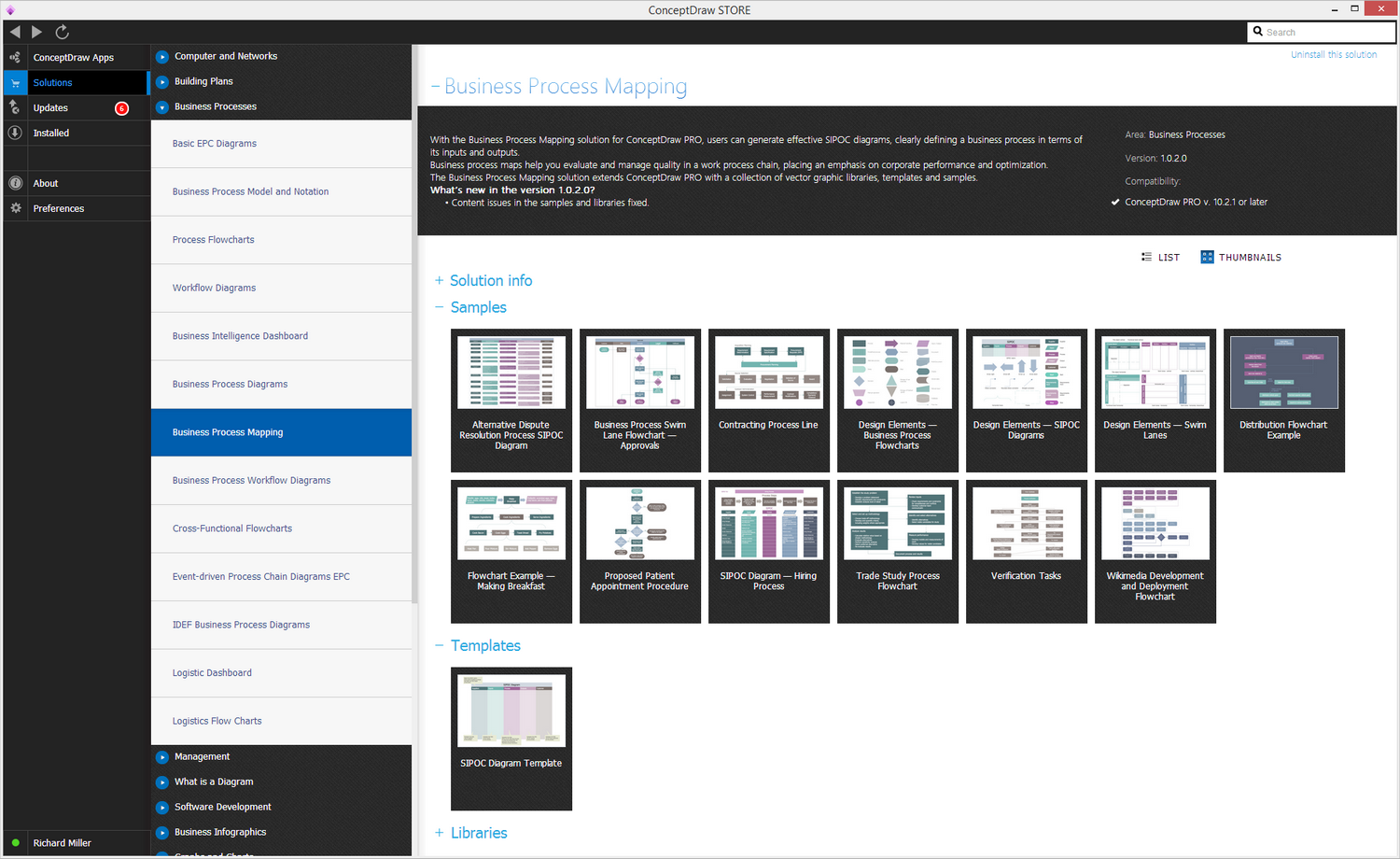1400x859 pixels.
Task: Click the refresh icon in the toolbar
Action: (63, 32)
